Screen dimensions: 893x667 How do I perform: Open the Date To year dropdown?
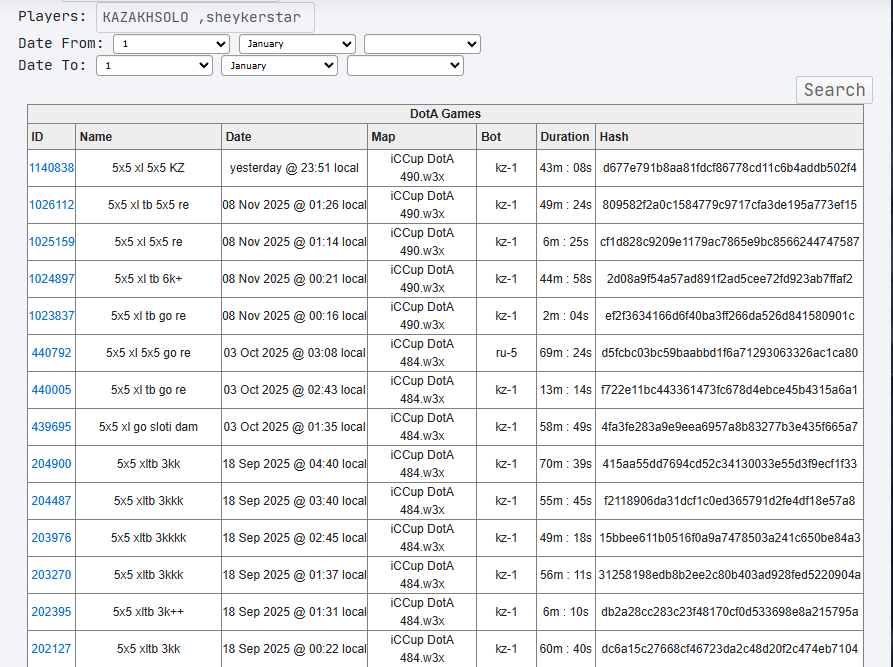click(405, 66)
